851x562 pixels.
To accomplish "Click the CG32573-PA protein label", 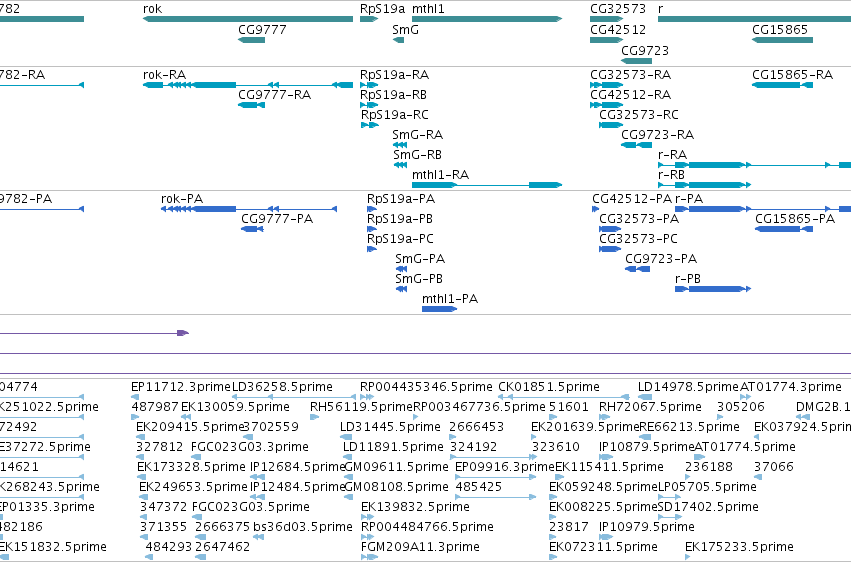I will click(639, 219).
